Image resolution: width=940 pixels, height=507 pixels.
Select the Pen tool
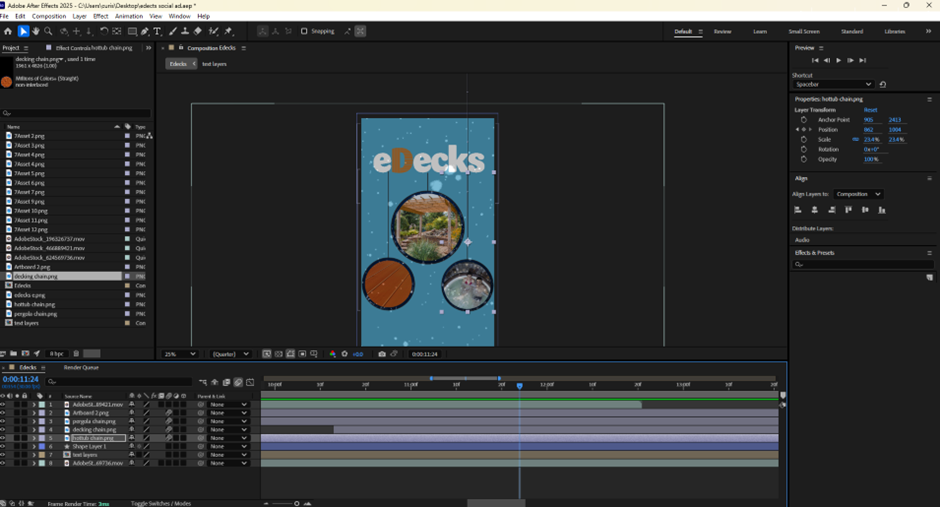[144, 32]
